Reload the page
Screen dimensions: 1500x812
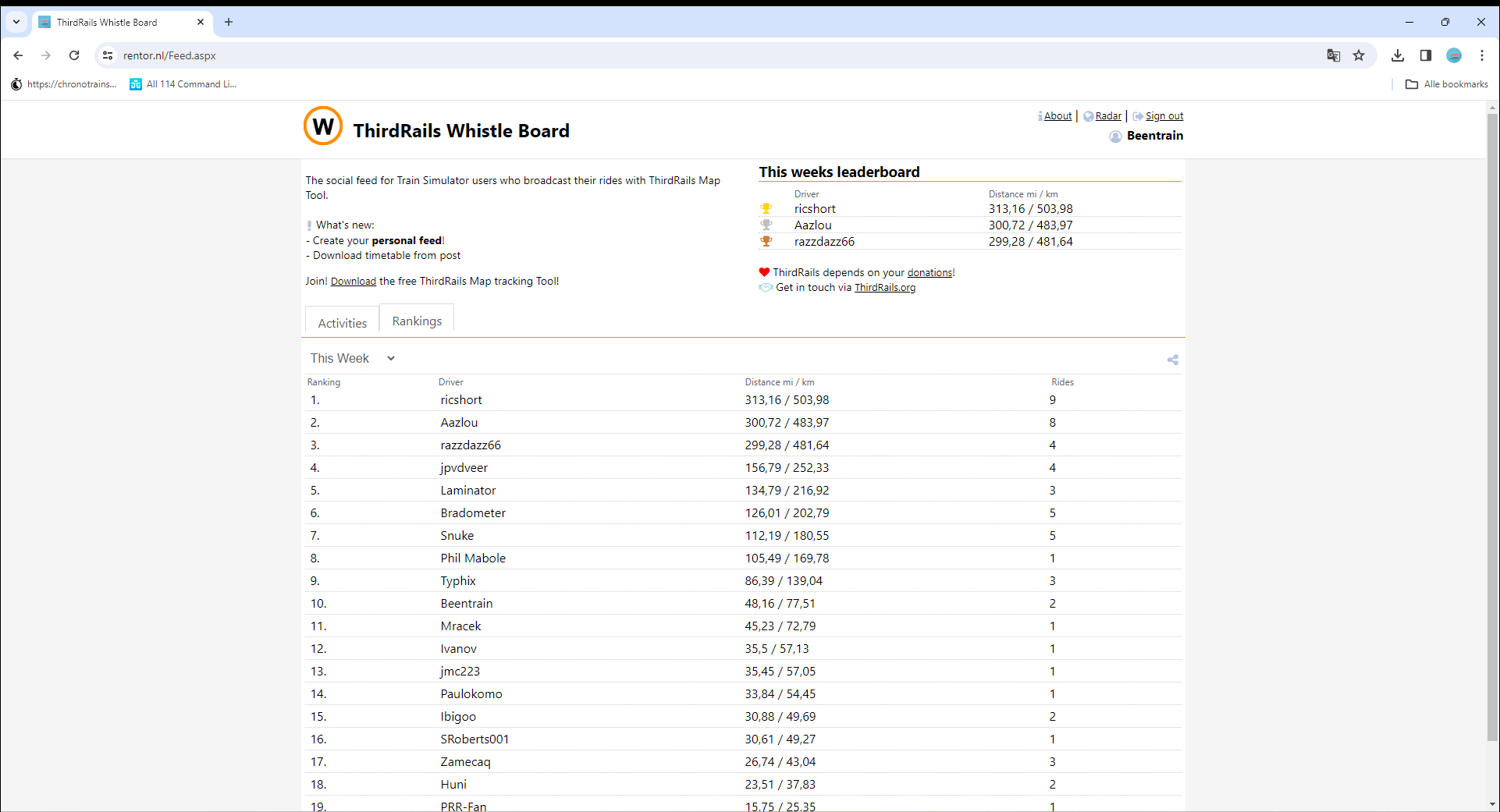pos(74,55)
